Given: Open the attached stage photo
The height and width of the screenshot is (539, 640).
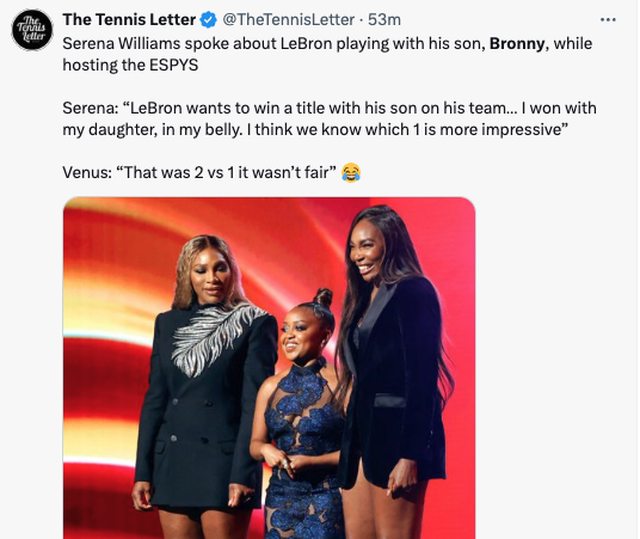Looking at the screenshot, I should [x=269, y=368].
